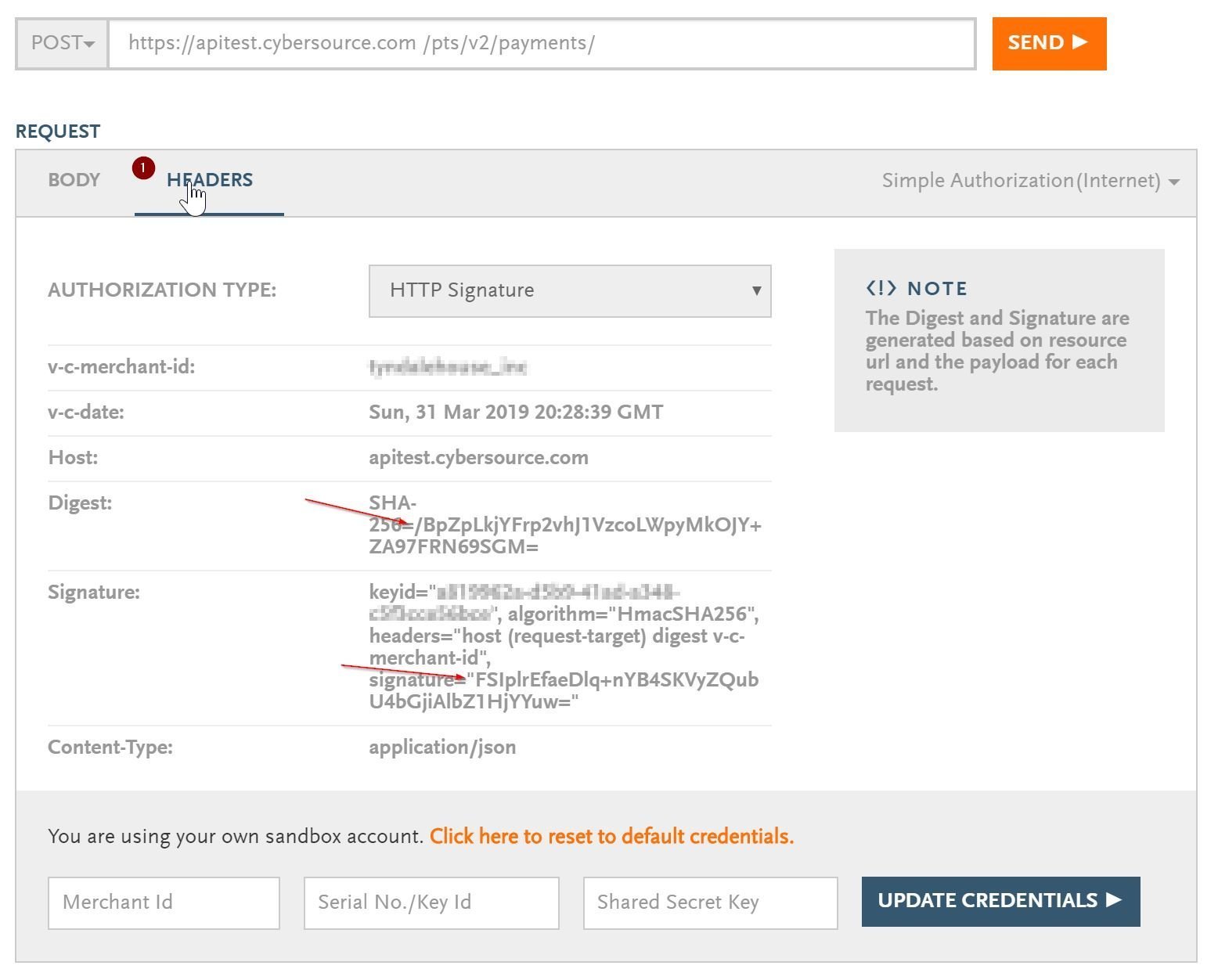Click the red notification badge on BODY tab
This screenshot has width=1218, height=980.
tap(143, 168)
